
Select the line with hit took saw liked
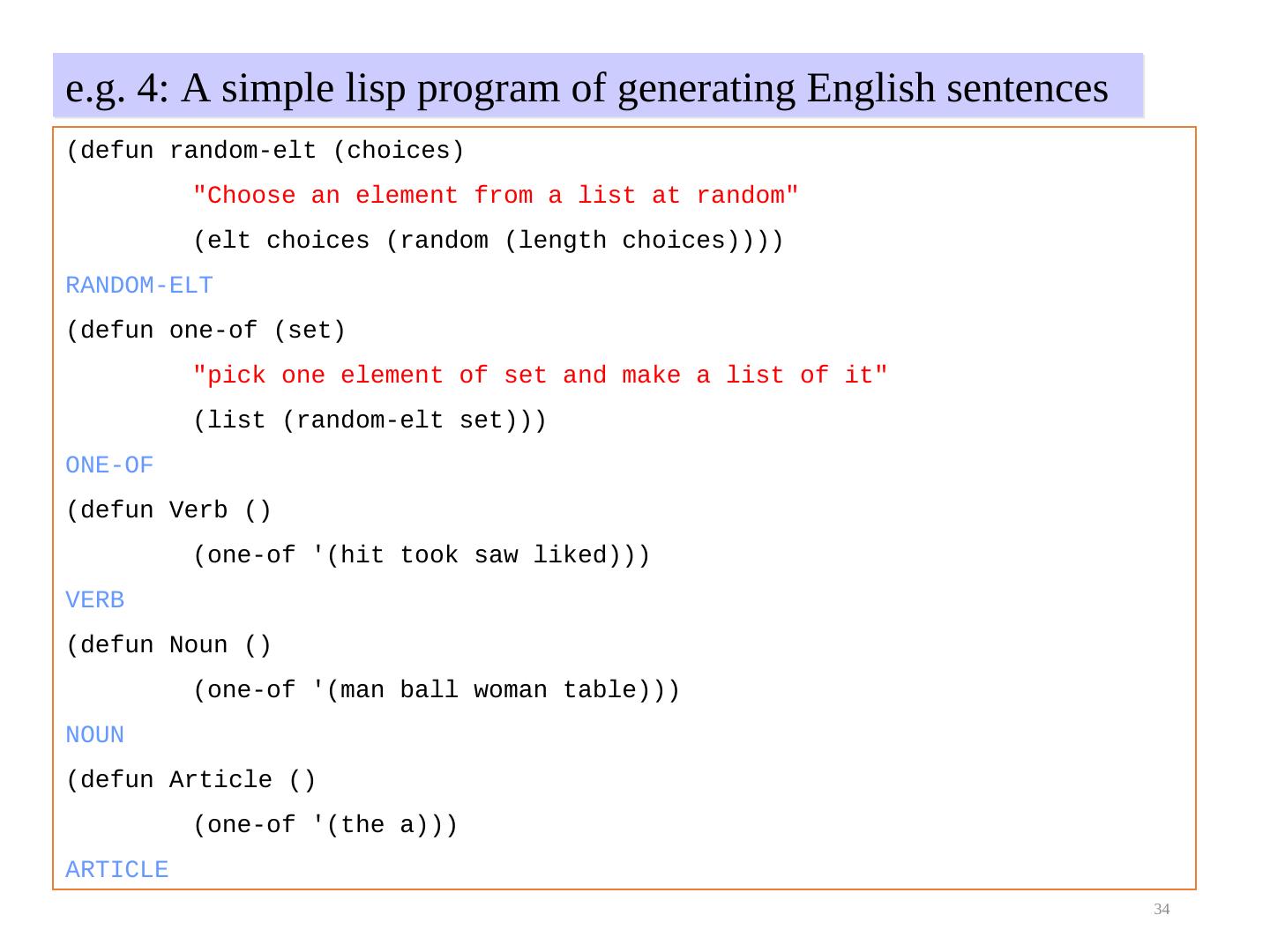422,555
